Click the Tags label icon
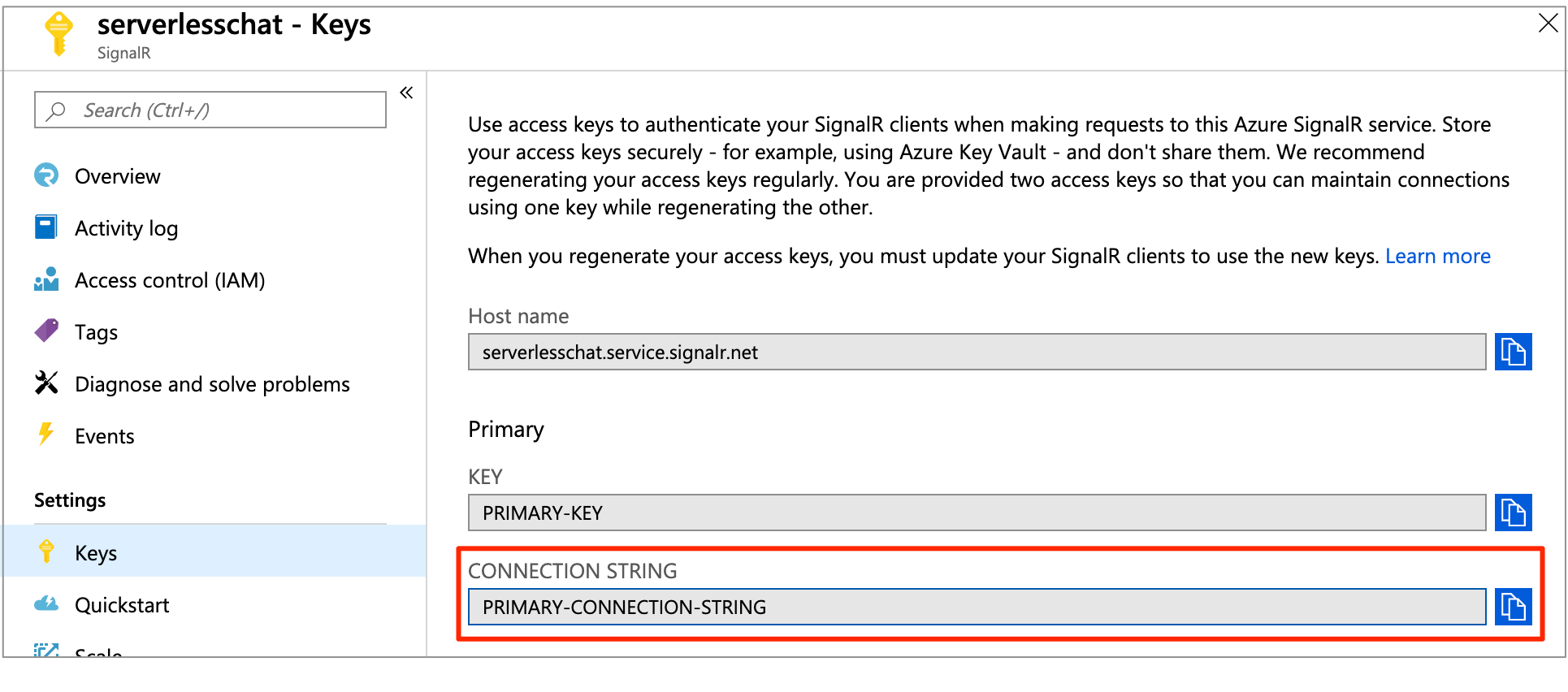Image resolution: width=1568 pixels, height=692 pixels. click(45, 331)
